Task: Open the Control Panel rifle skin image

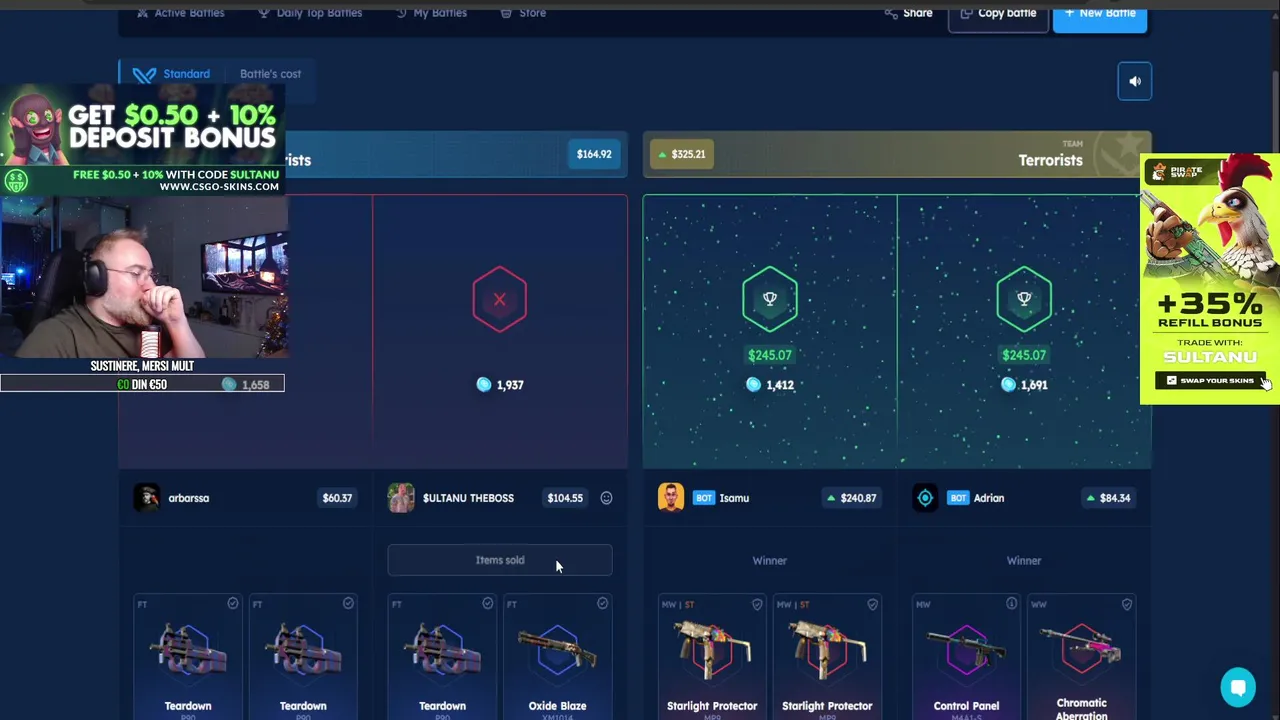Action: 966,651
